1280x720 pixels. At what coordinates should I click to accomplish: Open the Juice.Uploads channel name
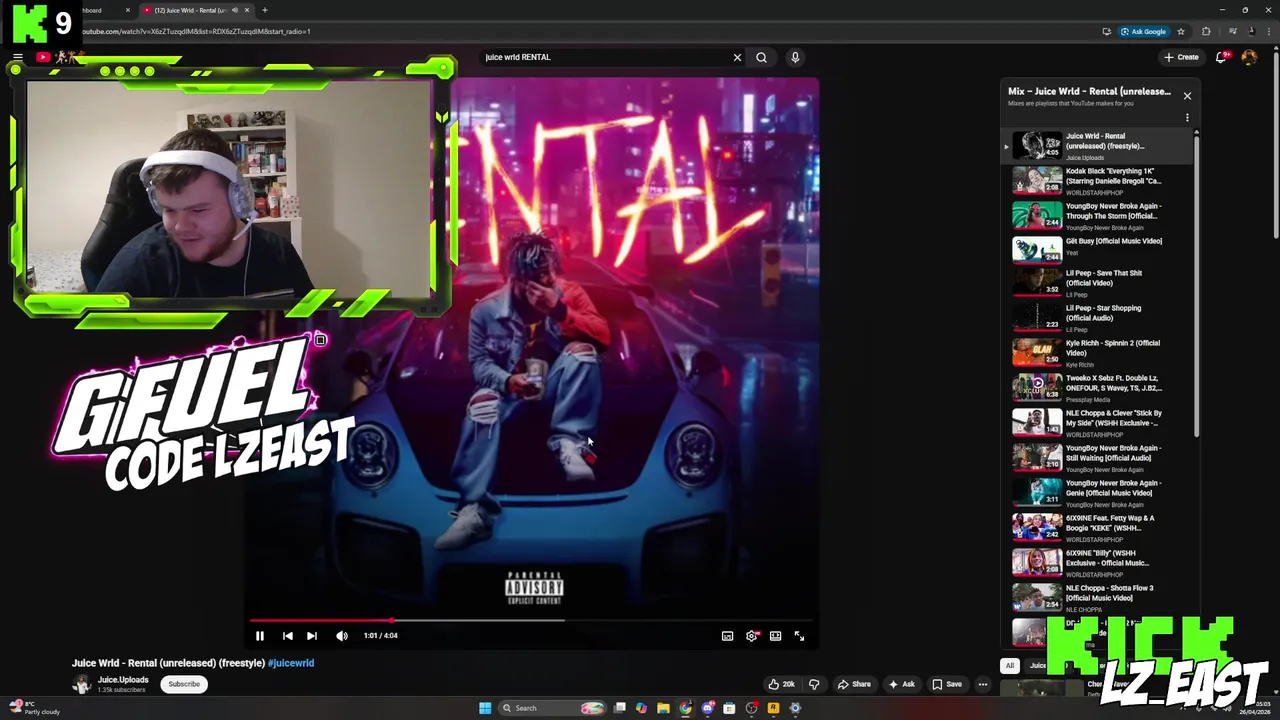(123, 680)
